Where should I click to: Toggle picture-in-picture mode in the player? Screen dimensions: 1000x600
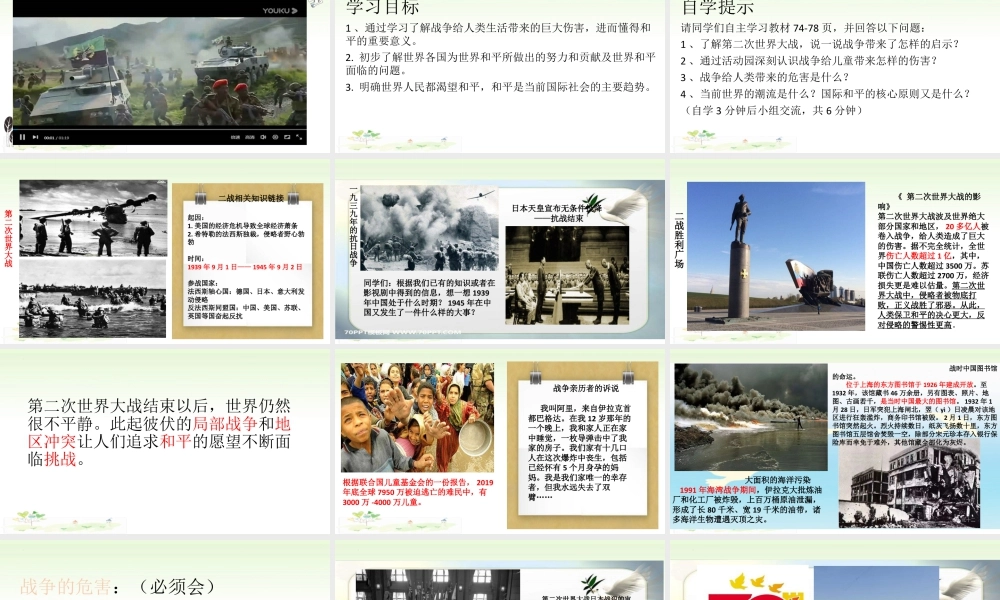(286, 137)
